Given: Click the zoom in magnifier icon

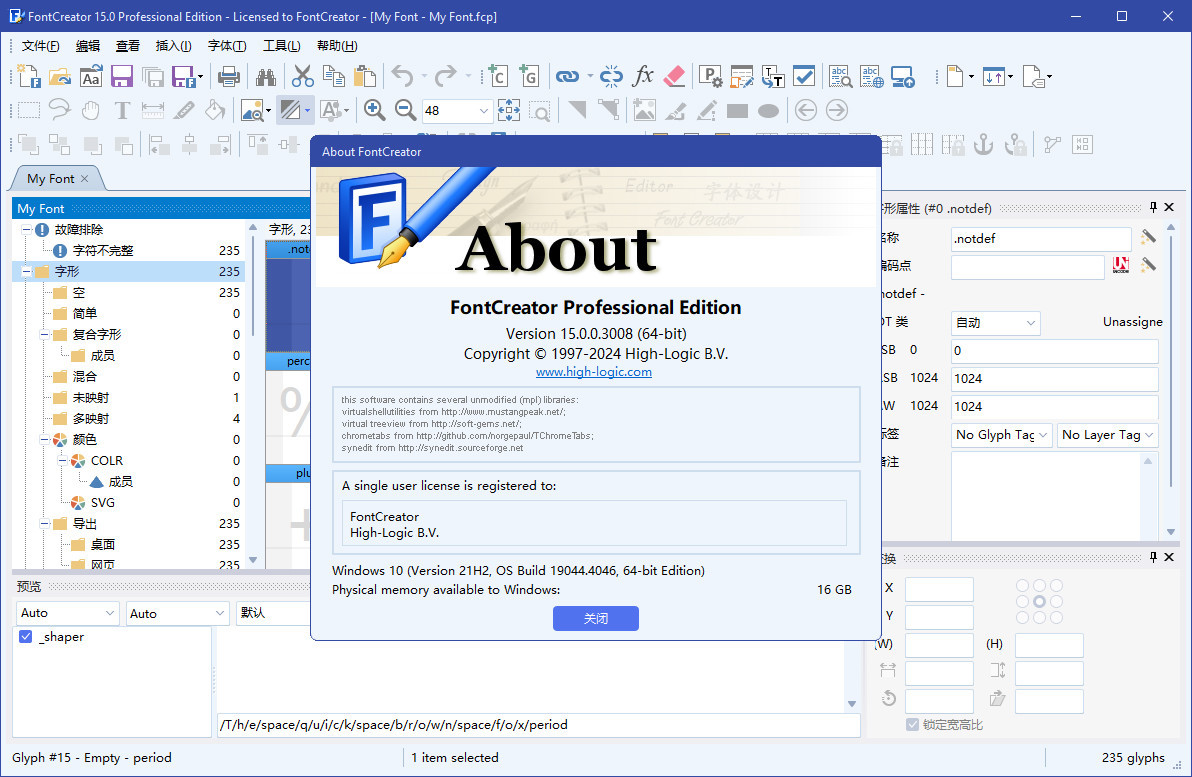Looking at the screenshot, I should [x=375, y=110].
